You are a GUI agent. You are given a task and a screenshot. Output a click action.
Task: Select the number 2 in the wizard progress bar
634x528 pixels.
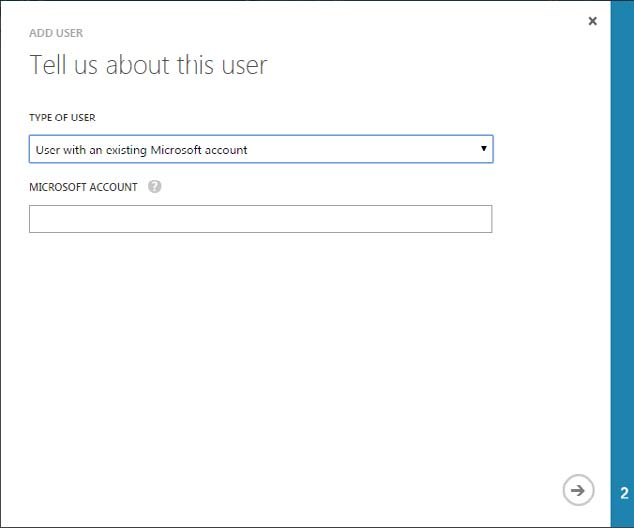click(x=623, y=493)
